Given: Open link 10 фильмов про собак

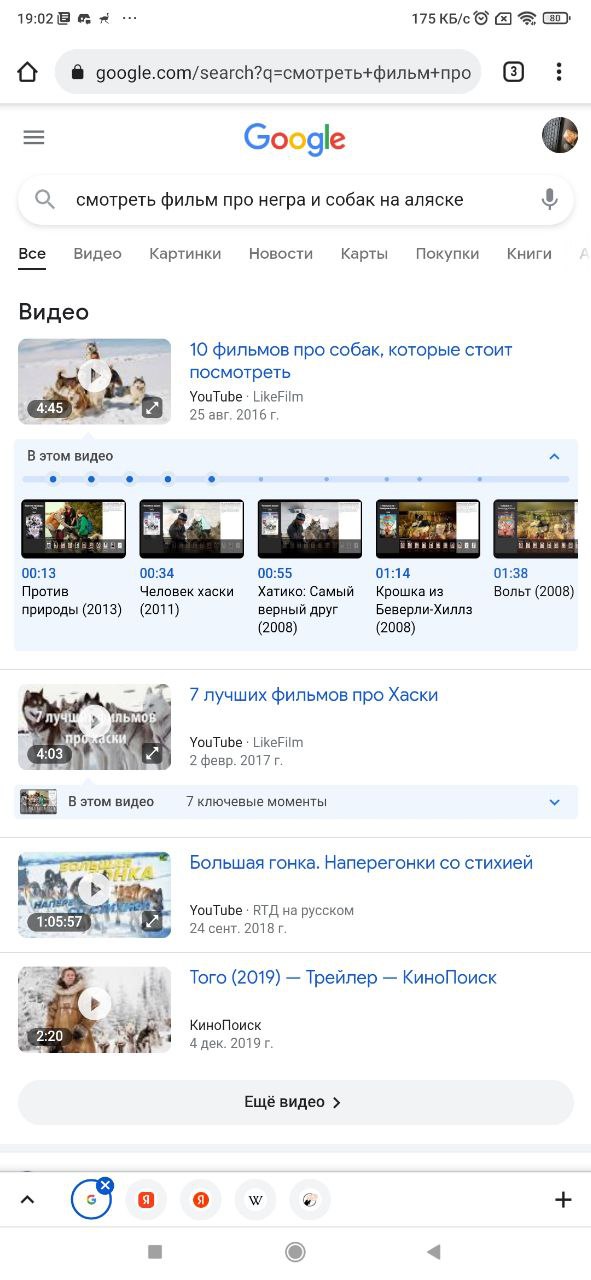Looking at the screenshot, I should tap(351, 361).
